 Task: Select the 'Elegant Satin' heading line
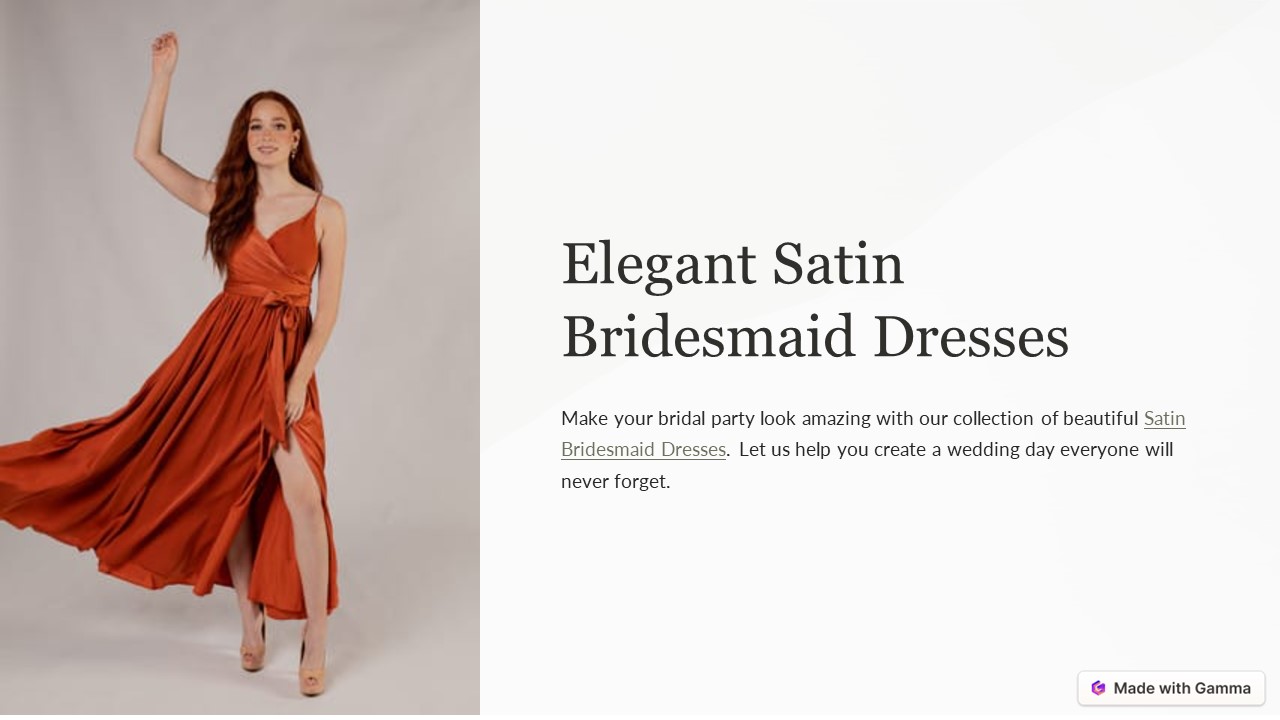(x=733, y=264)
